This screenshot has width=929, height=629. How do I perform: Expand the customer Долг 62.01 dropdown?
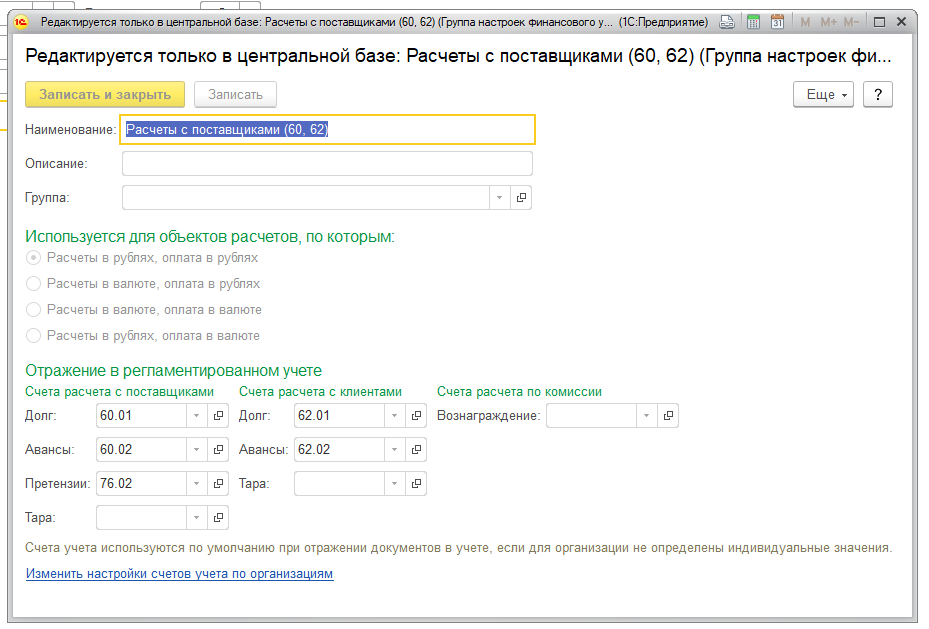click(x=394, y=416)
